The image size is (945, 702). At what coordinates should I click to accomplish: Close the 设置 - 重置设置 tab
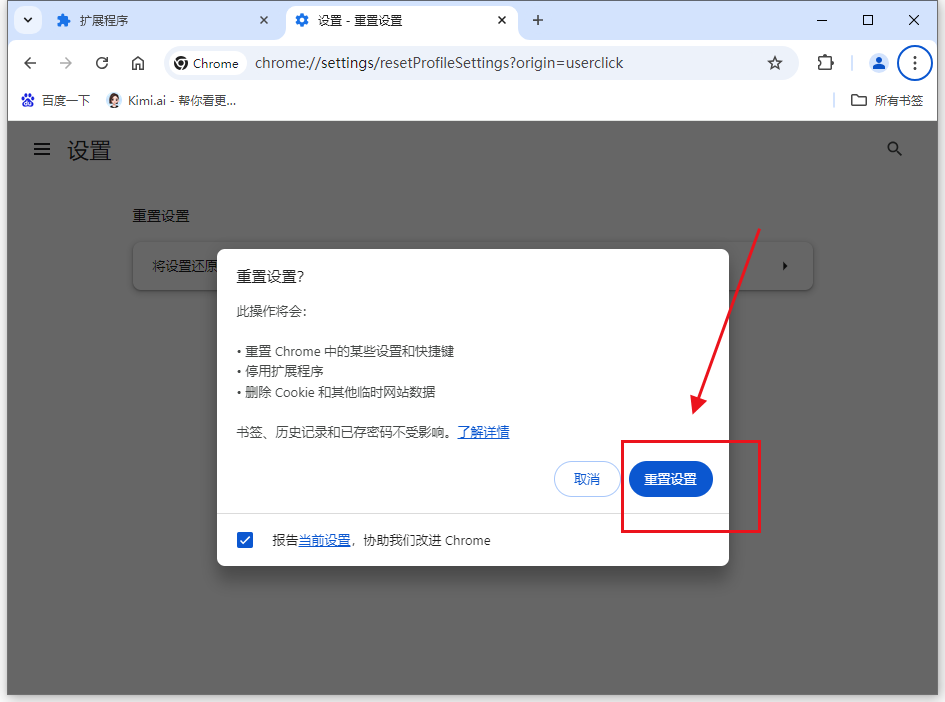coord(501,20)
